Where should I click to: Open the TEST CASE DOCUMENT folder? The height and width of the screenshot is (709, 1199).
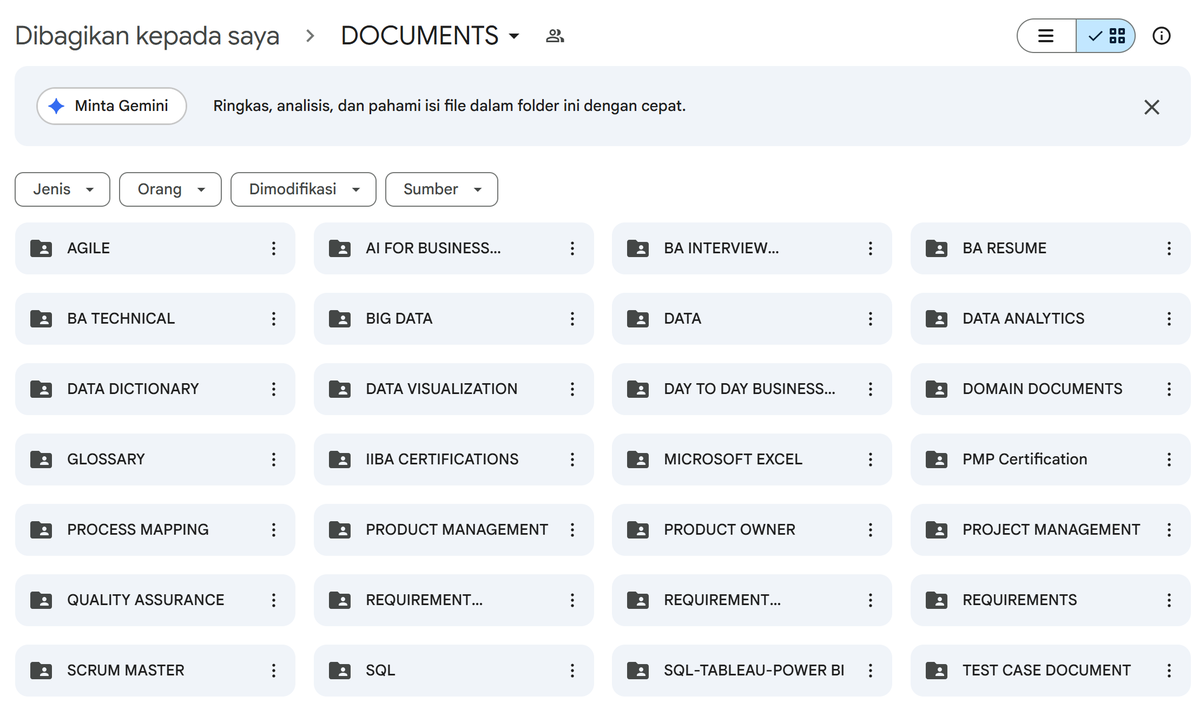pyautogui.click(x=1050, y=671)
